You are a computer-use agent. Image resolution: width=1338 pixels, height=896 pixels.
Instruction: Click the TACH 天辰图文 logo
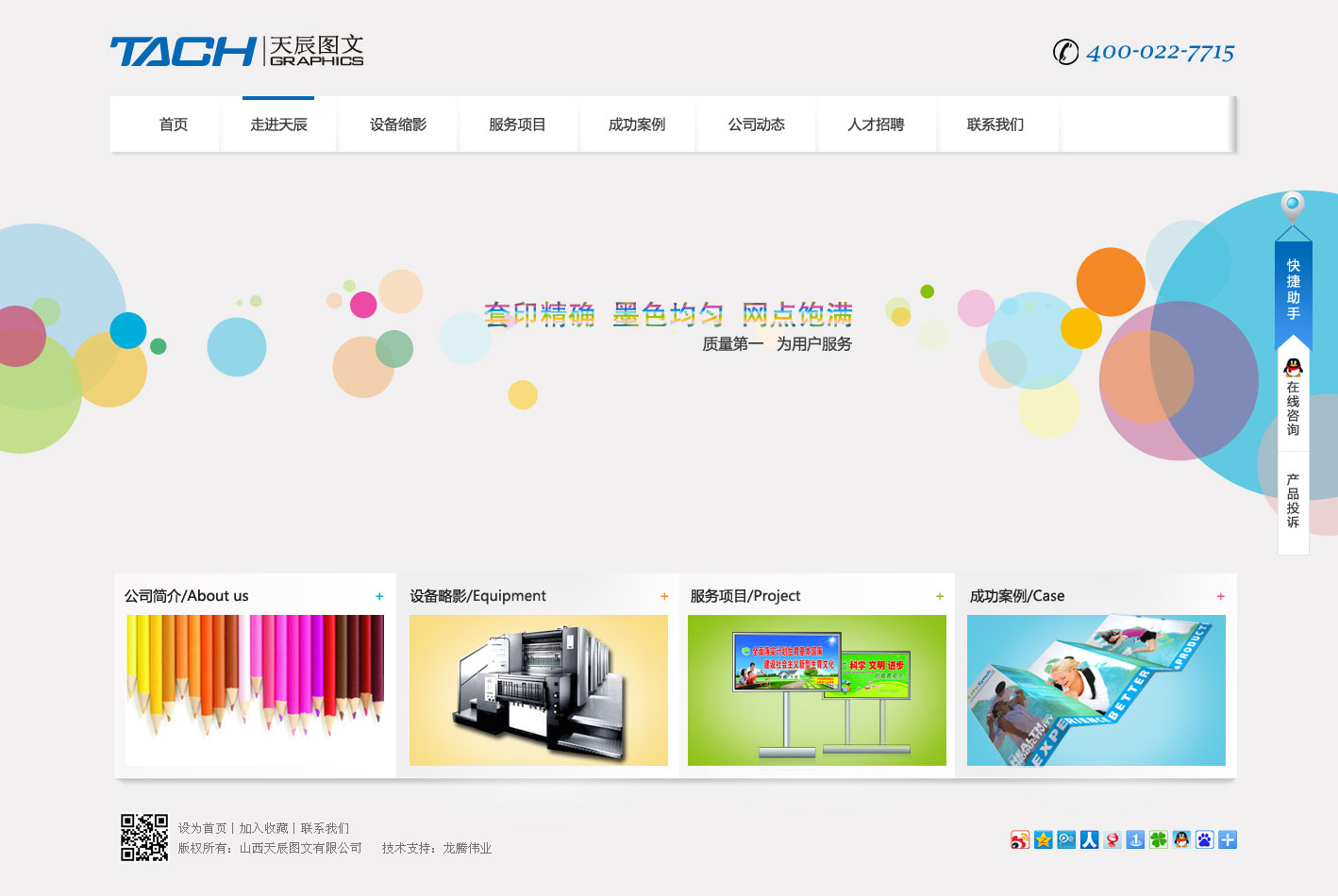(237, 51)
